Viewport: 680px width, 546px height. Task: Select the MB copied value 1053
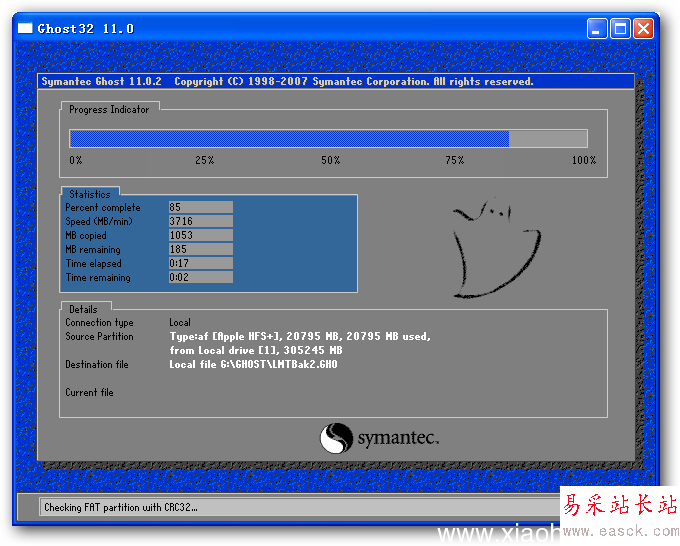(x=201, y=235)
